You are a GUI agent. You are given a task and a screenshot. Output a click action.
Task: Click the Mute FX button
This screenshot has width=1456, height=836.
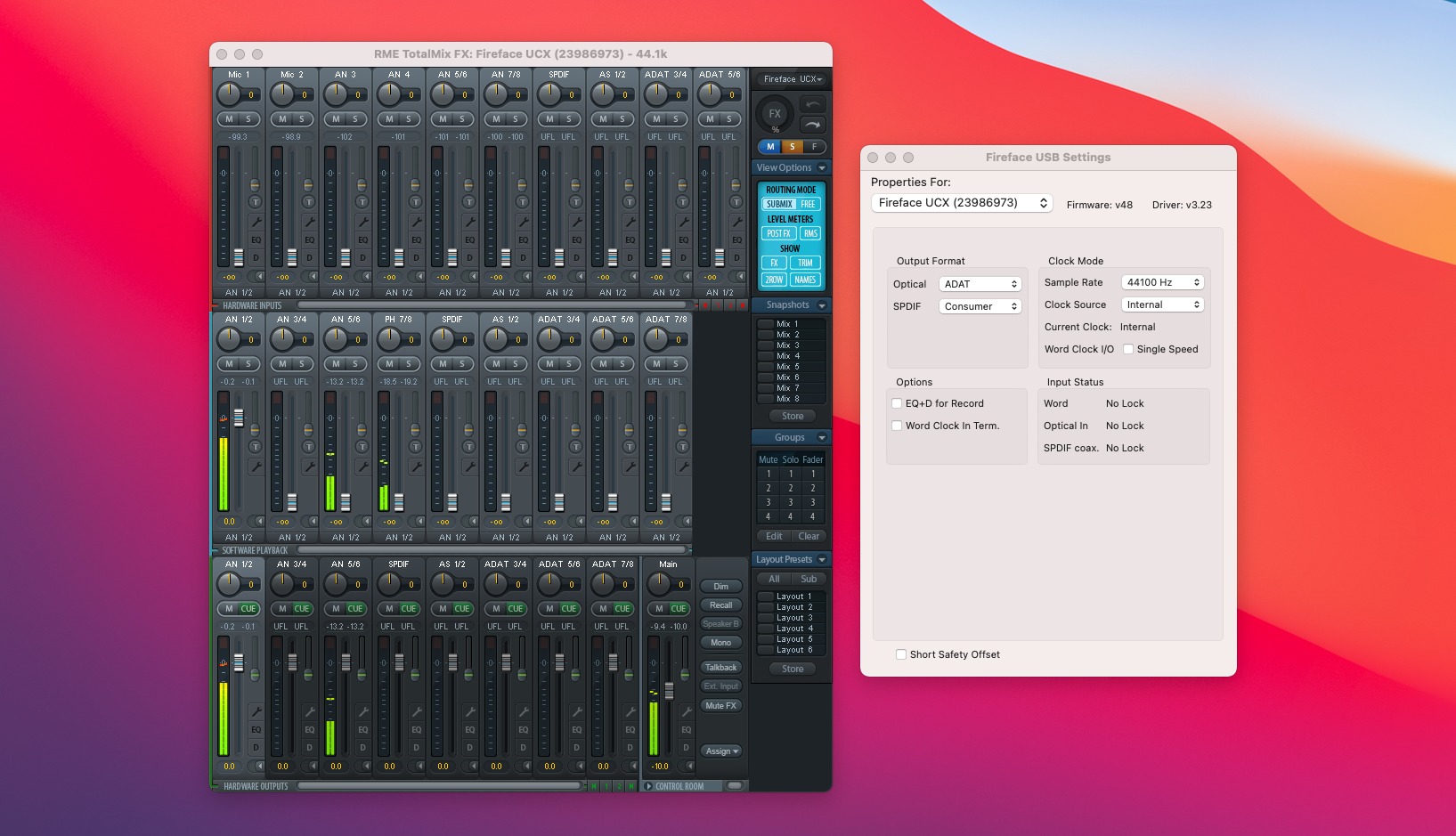[x=721, y=706]
